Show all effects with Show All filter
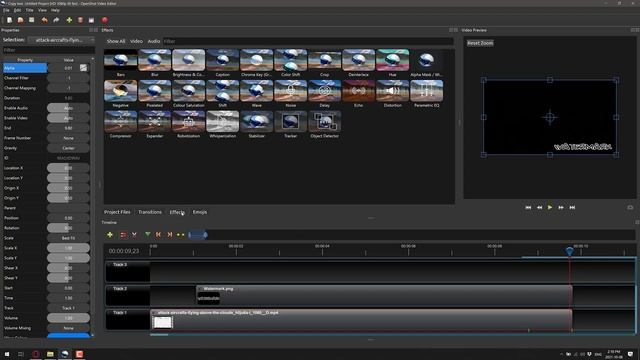This screenshot has width=640, height=360. tap(116, 41)
